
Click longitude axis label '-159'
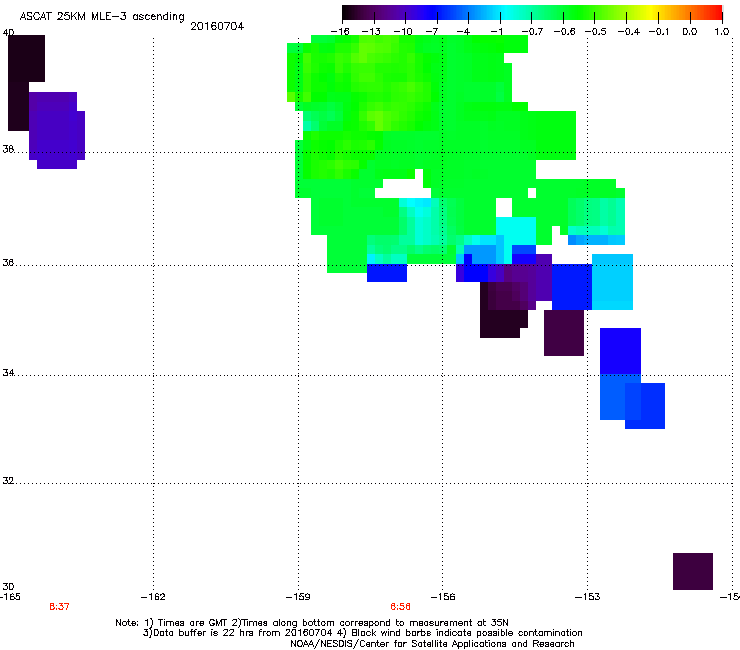(298, 597)
